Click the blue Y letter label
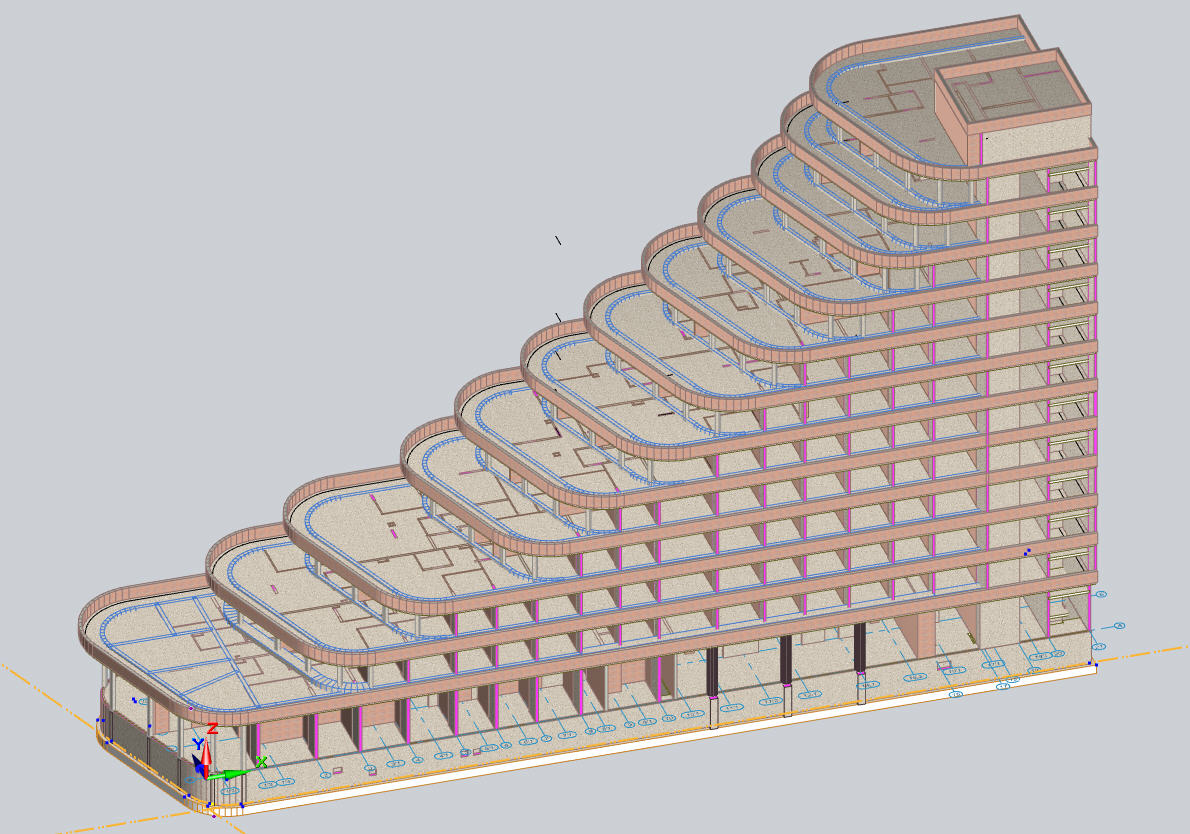The height and width of the screenshot is (834, 1190). [x=198, y=744]
